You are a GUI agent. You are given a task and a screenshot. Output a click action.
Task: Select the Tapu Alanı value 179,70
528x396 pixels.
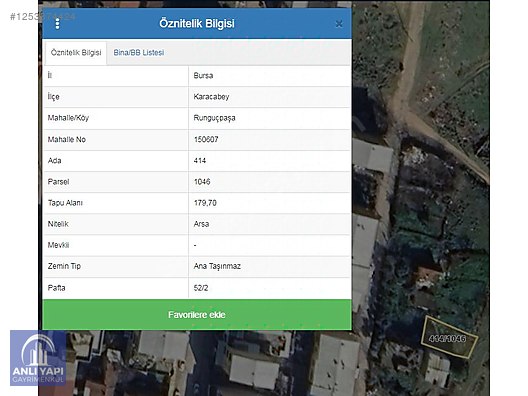205,203
